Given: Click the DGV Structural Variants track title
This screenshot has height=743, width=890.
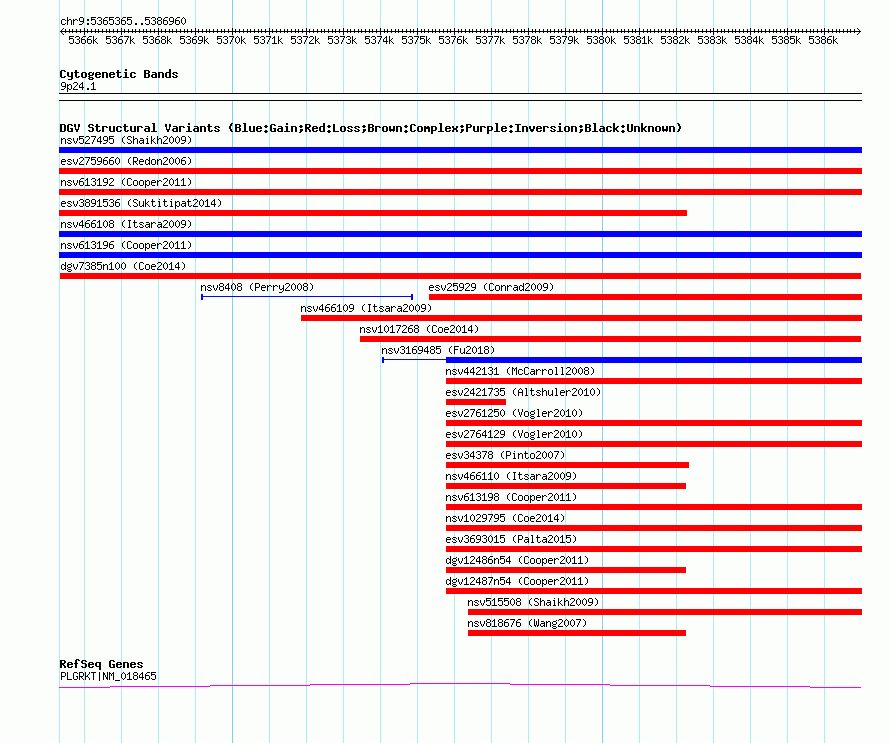Looking at the screenshot, I should point(370,128).
